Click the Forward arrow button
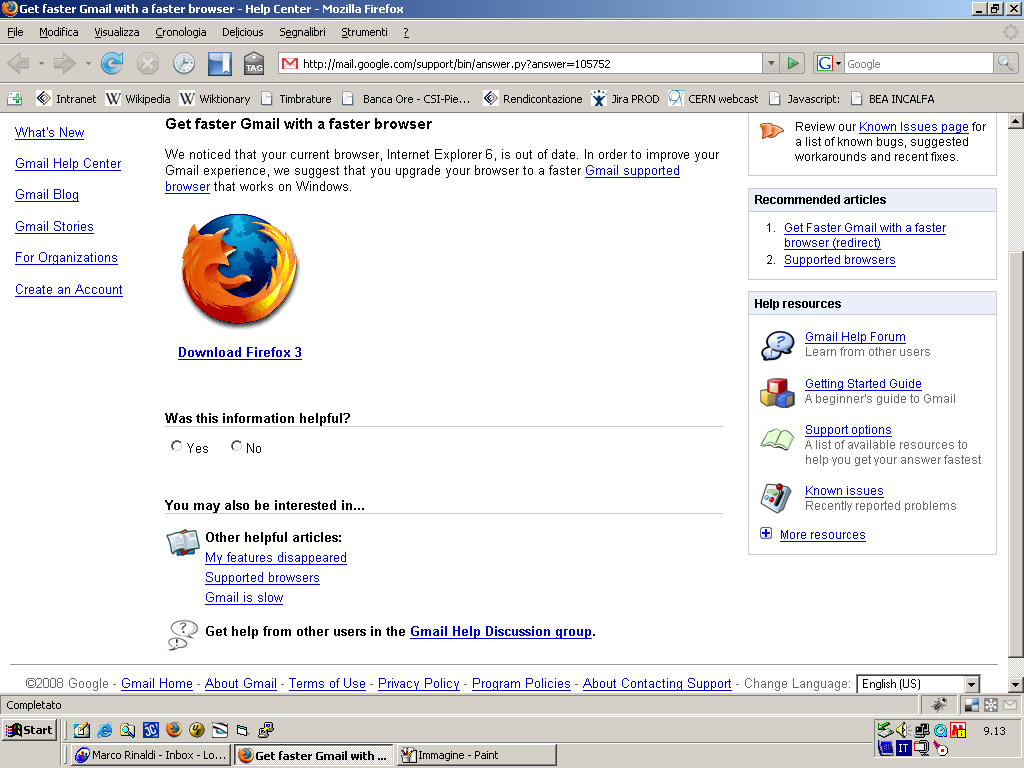The width and height of the screenshot is (1024, 768). pyautogui.click(x=65, y=63)
